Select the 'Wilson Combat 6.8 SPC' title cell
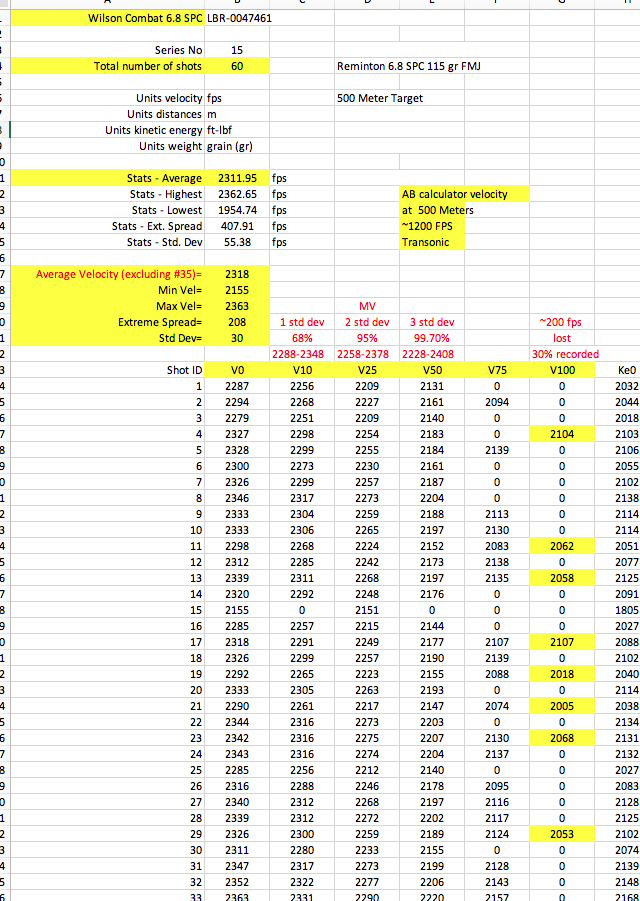This screenshot has height=901, width=640. pyautogui.click(x=143, y=18)
